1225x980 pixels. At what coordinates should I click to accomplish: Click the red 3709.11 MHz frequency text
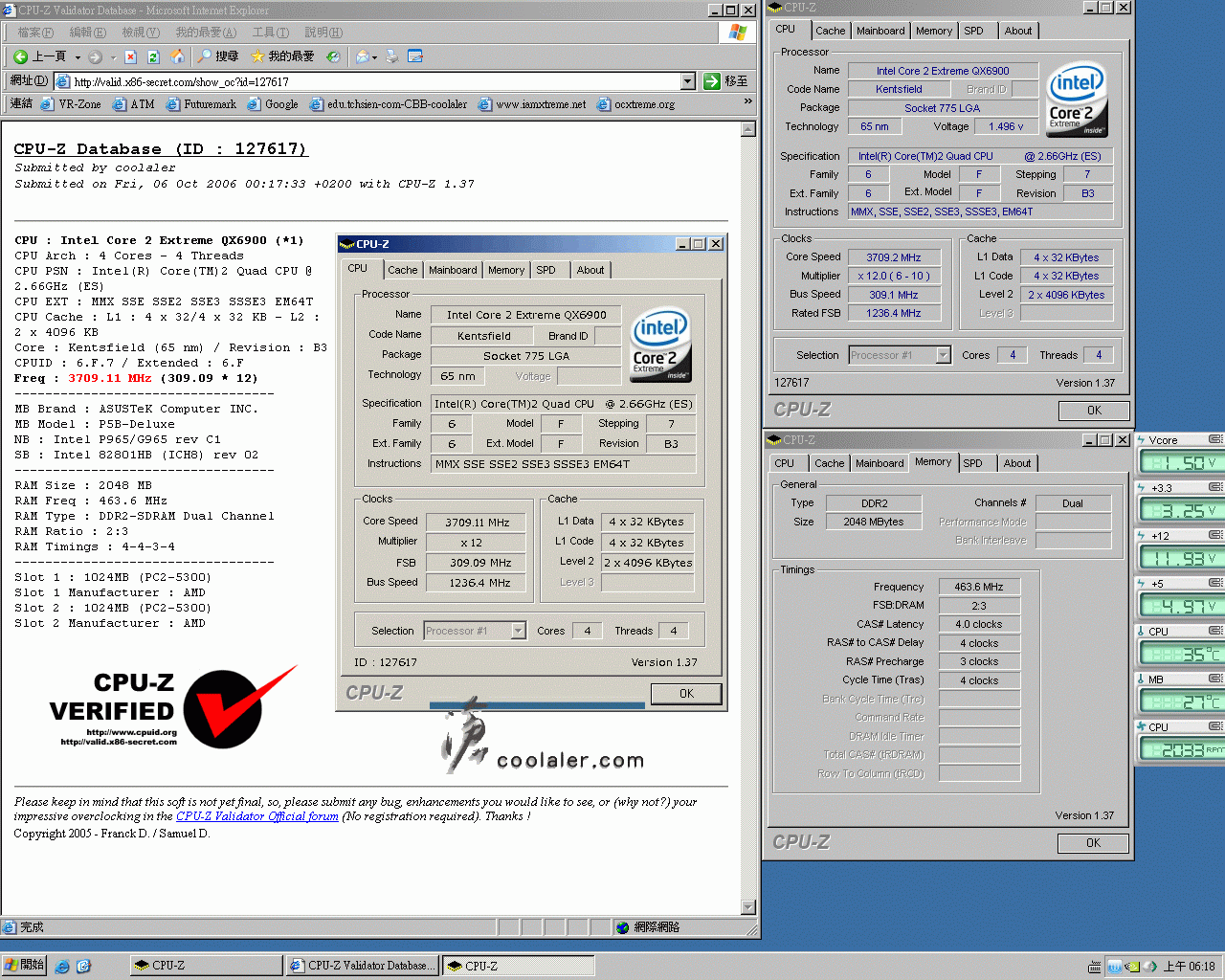(x=109, y=378)
